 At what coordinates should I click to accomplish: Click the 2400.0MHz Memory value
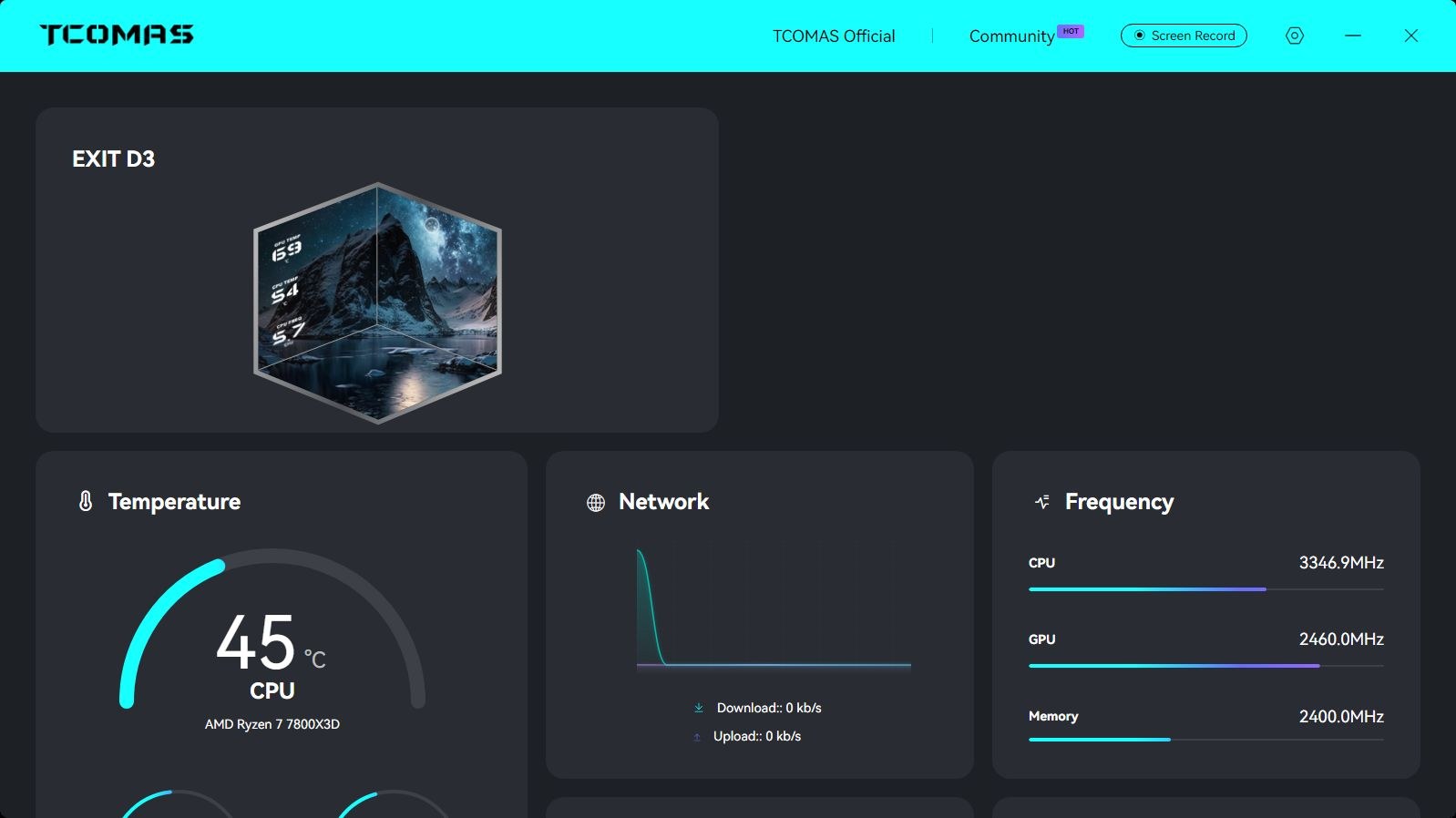point(1341,717)
